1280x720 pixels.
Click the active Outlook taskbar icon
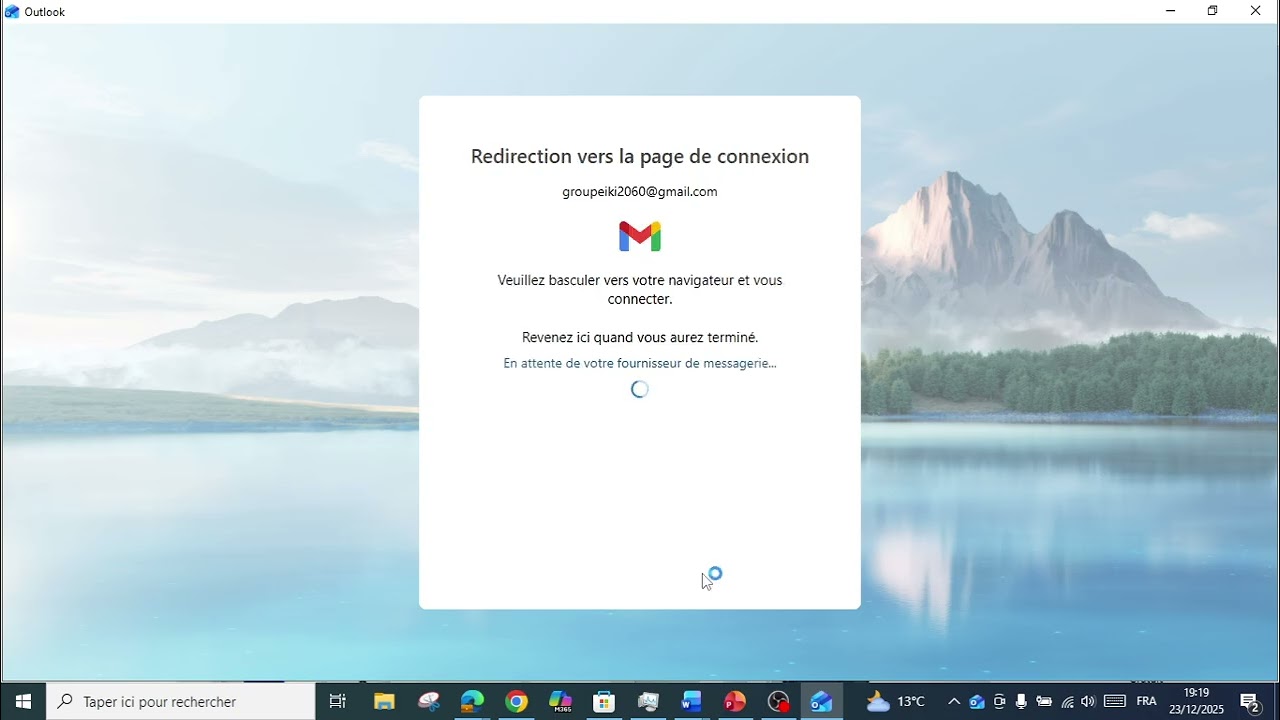[822, 701]
